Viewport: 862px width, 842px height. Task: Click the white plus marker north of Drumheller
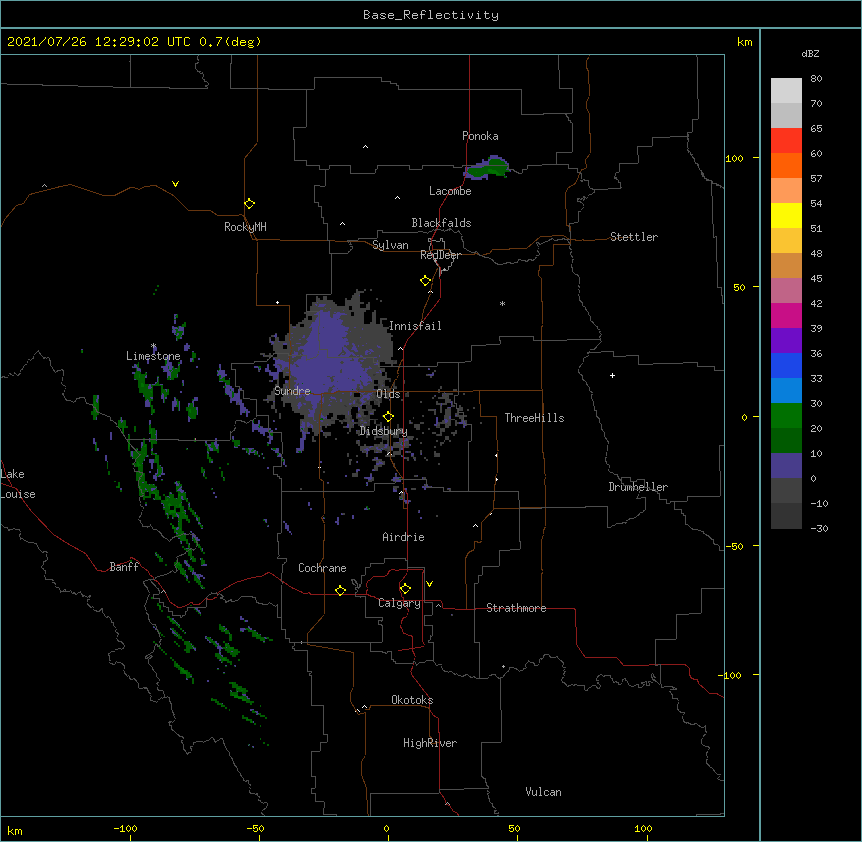pyautogui.click(x=612, y=375)
